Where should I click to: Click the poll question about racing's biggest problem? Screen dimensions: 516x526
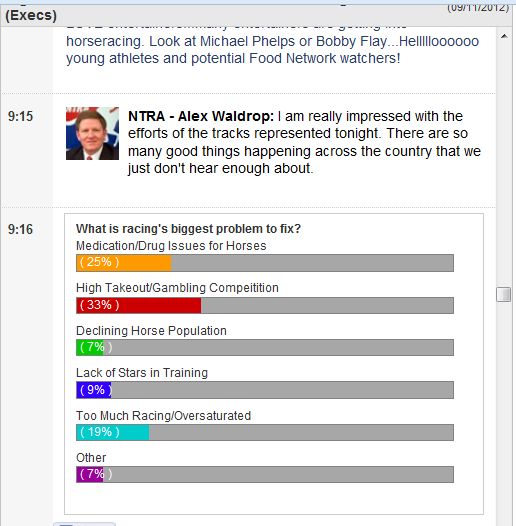tap(188, 229)
